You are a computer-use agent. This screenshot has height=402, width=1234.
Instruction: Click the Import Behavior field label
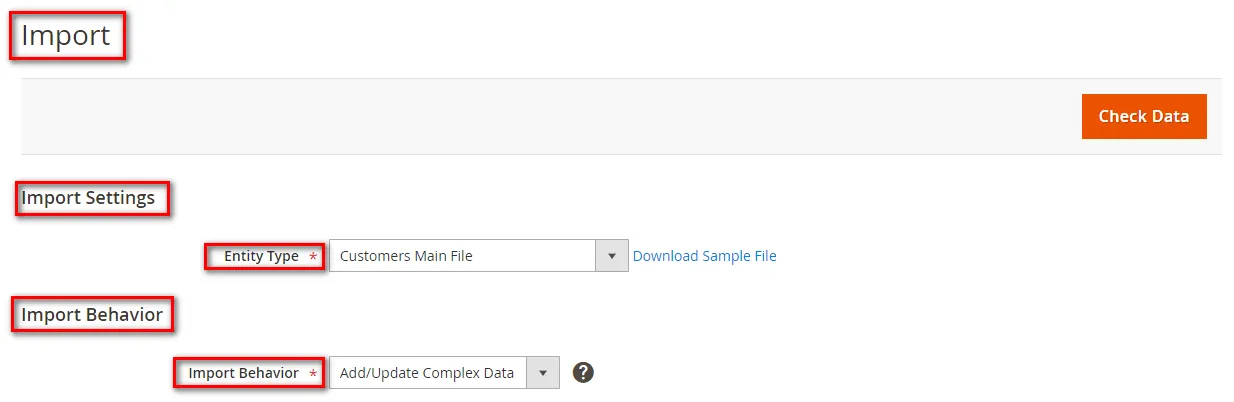[243, 373]
